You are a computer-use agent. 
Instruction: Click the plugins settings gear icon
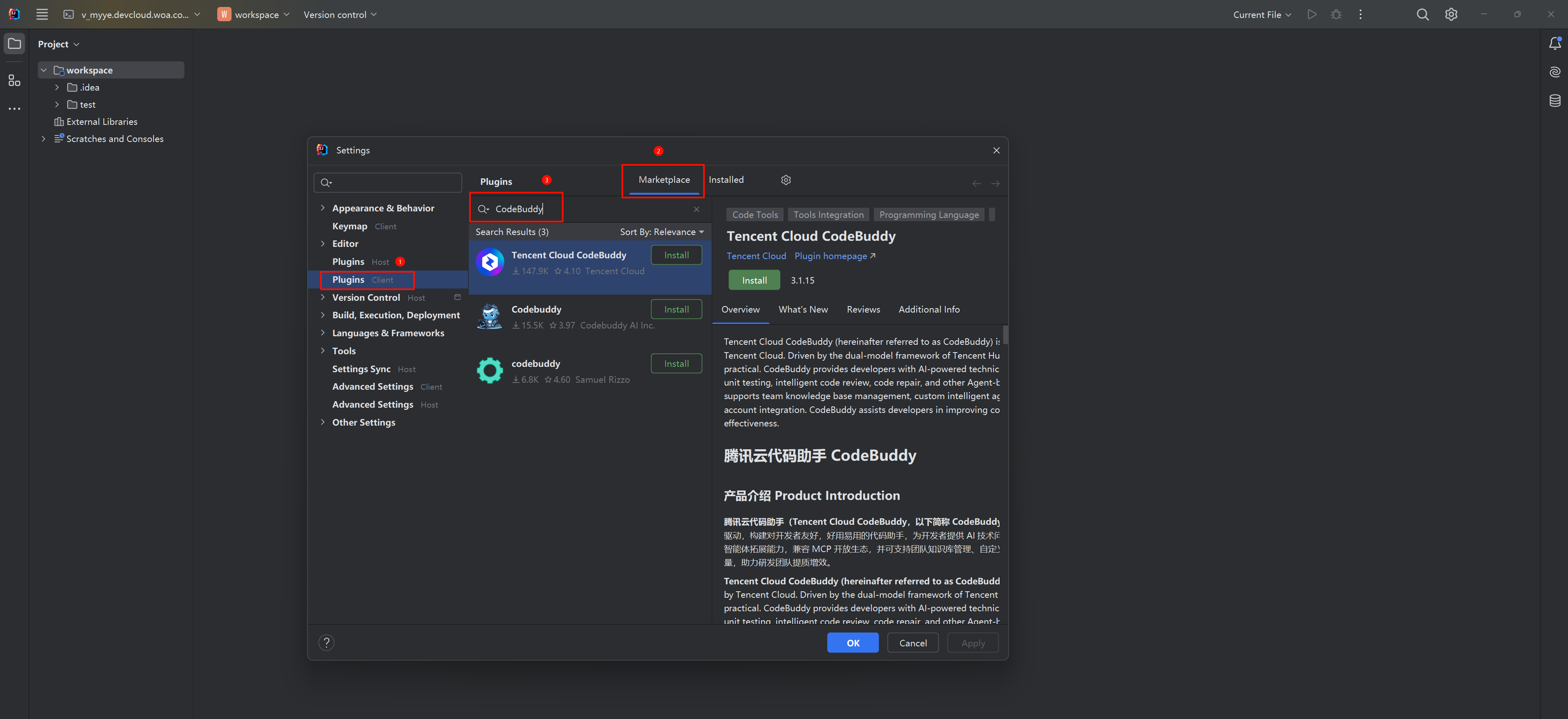coord(785,180)
